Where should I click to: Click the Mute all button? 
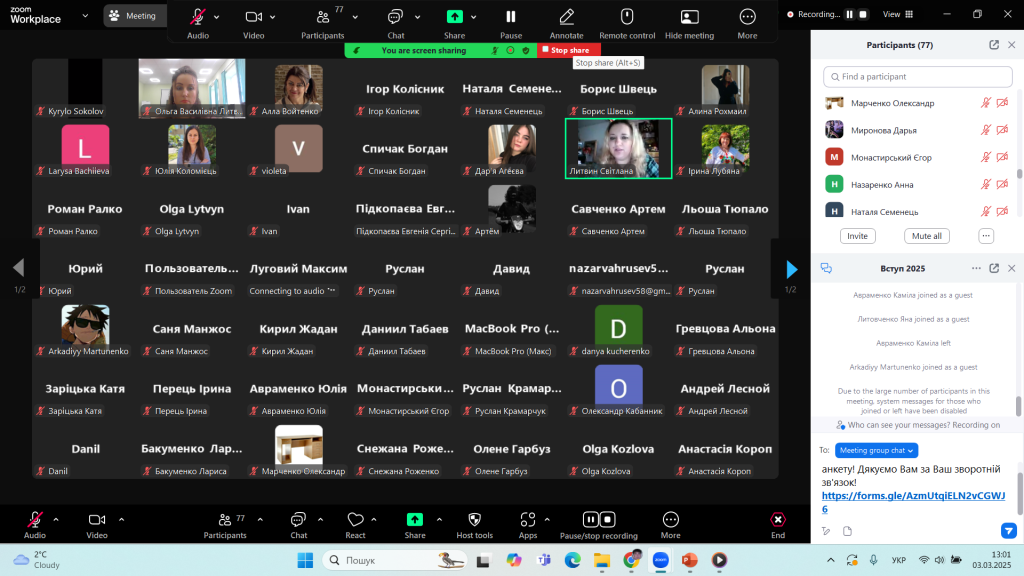tap(927, 236)
